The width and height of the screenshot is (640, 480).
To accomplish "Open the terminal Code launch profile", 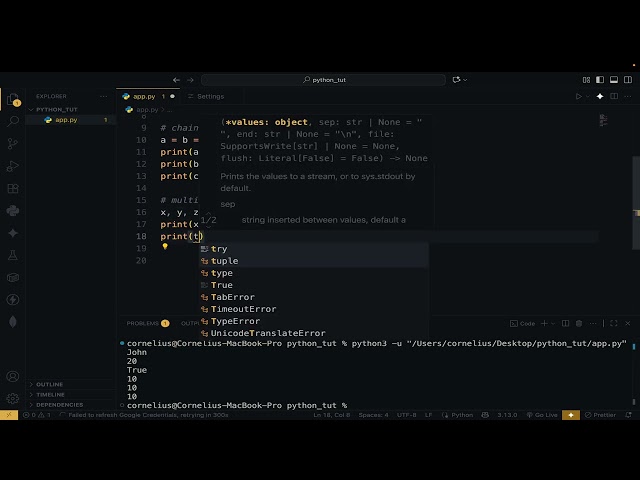I will (x=522, y=323).
